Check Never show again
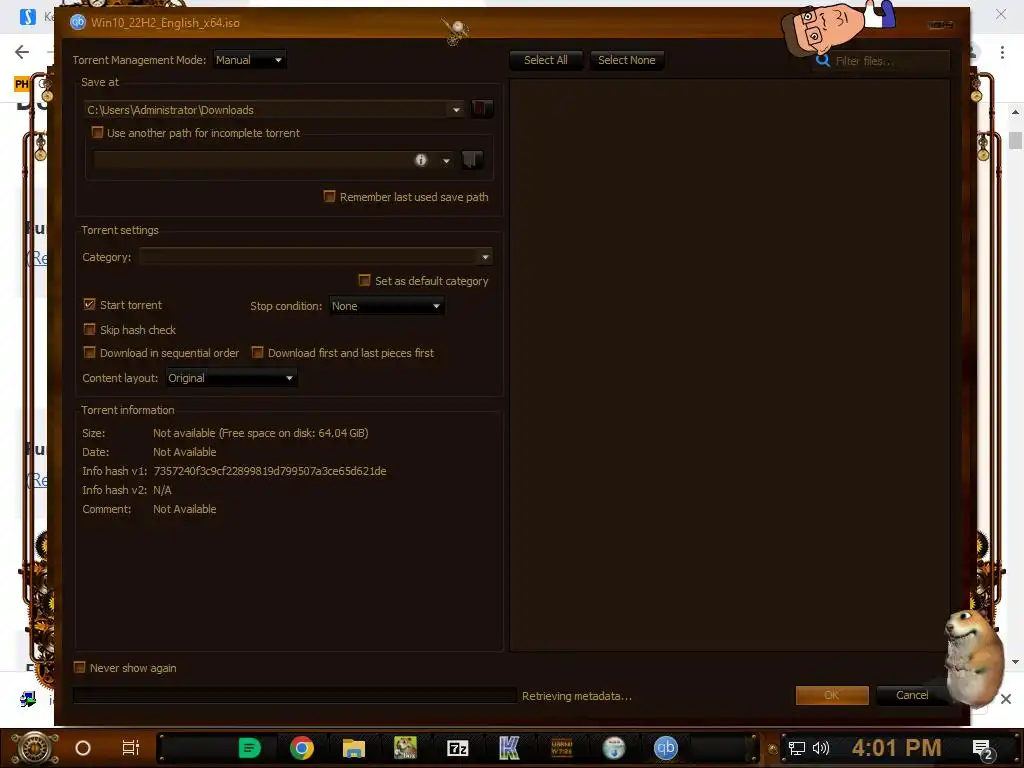 coord(80,667)
